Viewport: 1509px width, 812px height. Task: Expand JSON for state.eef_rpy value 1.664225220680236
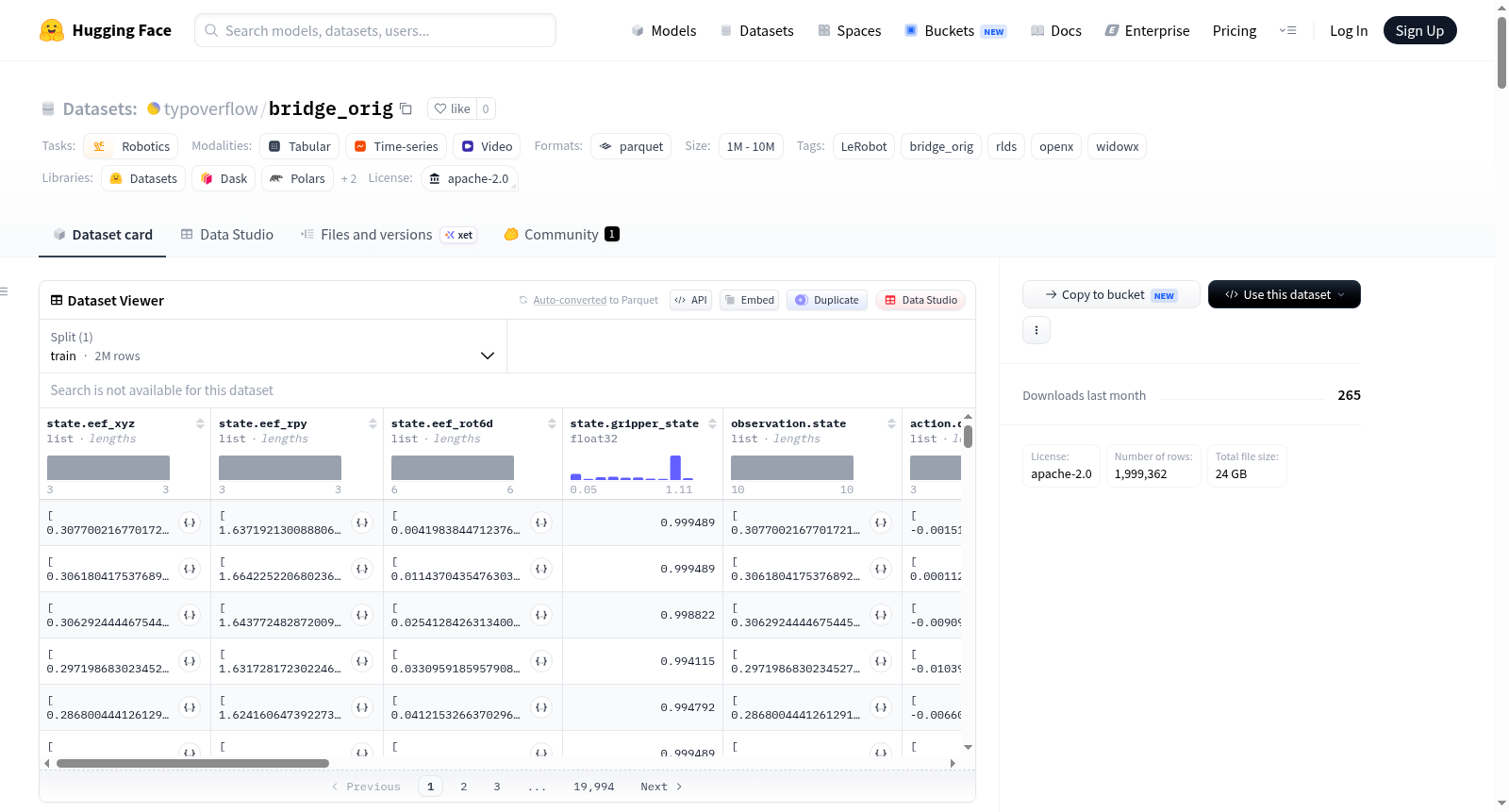tap(362, 569)
